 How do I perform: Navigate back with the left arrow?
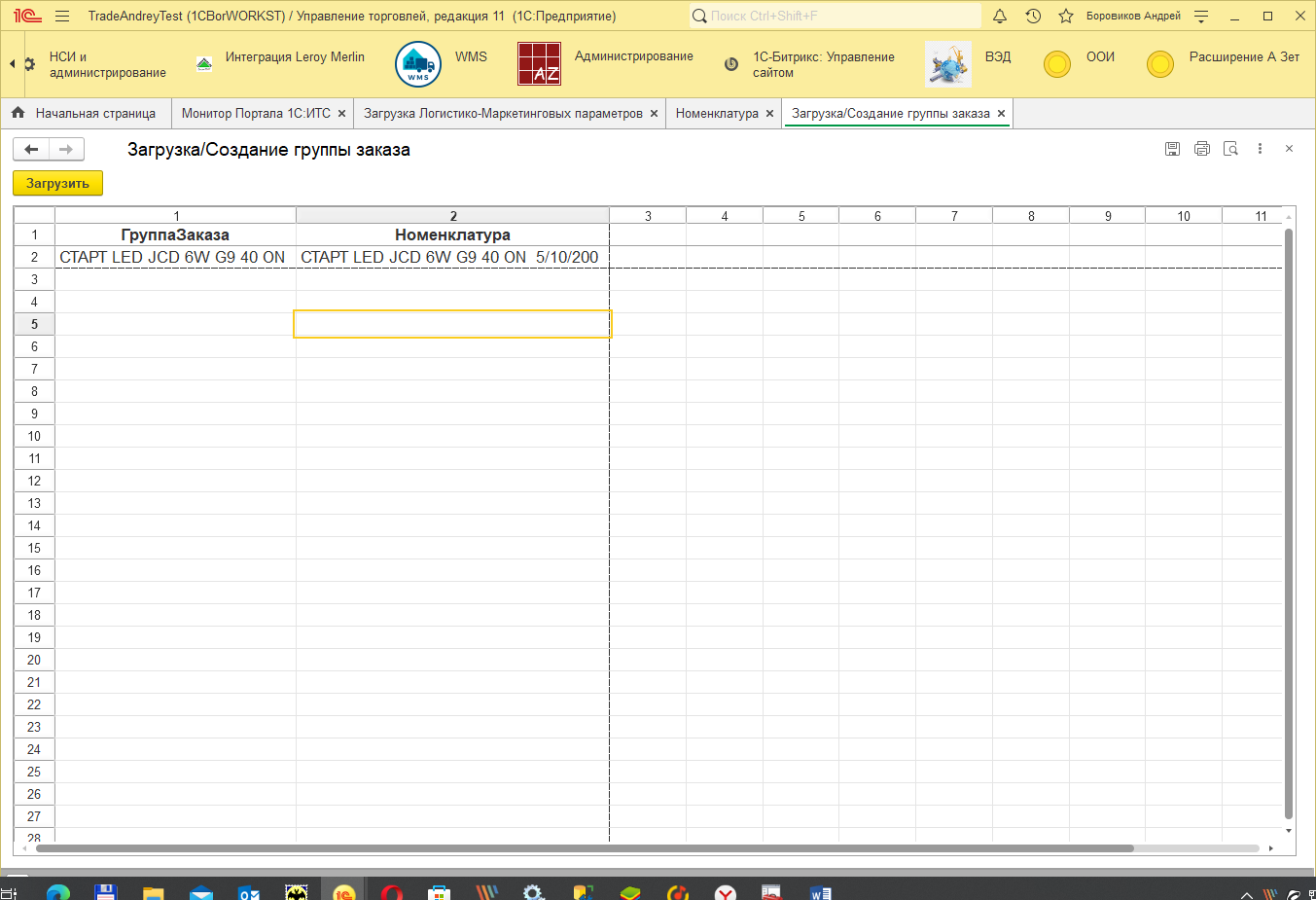pyautogui.click(x=31, y=149)
